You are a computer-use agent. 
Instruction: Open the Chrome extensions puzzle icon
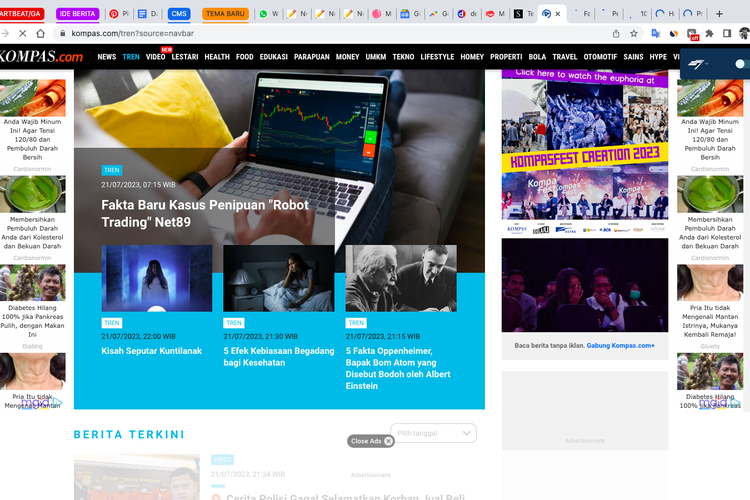(x=709, y=33)
